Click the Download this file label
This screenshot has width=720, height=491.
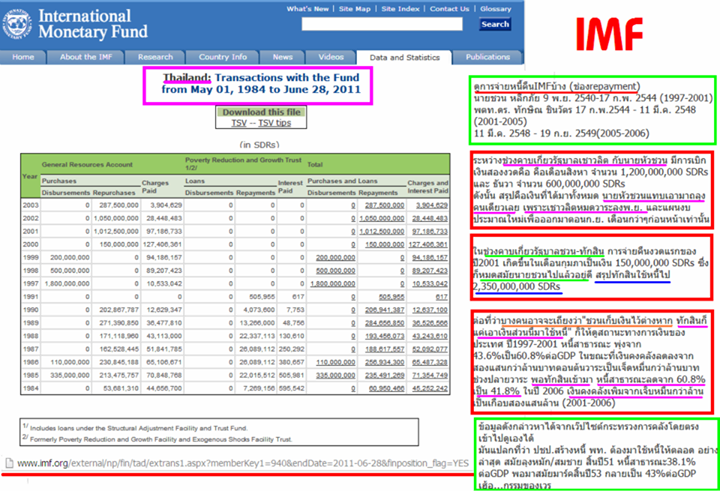point(261,112)
